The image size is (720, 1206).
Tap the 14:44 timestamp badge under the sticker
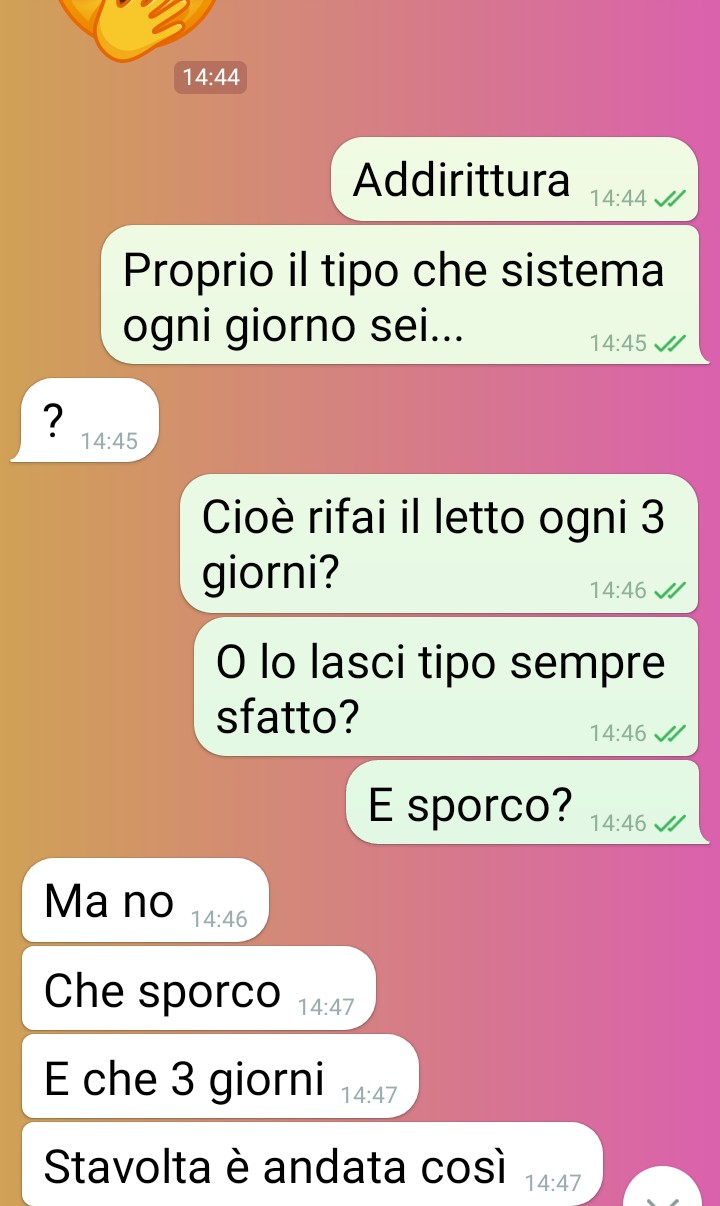pos(210,77)
